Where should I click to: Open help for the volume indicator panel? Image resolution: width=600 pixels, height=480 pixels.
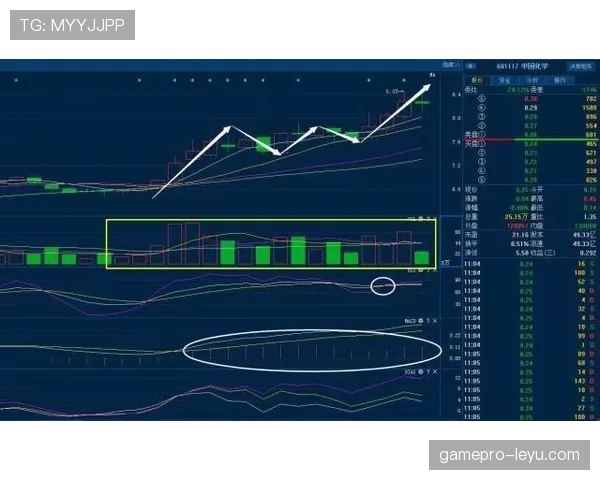(428, 219)
